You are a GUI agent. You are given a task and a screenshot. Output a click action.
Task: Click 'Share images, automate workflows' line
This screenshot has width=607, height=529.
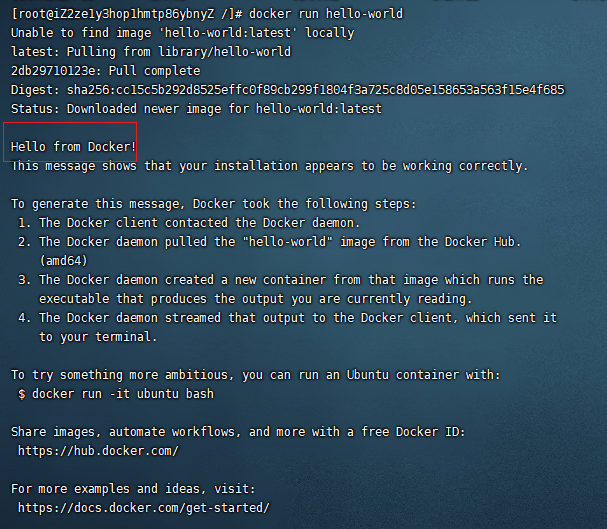pos(238,432)
